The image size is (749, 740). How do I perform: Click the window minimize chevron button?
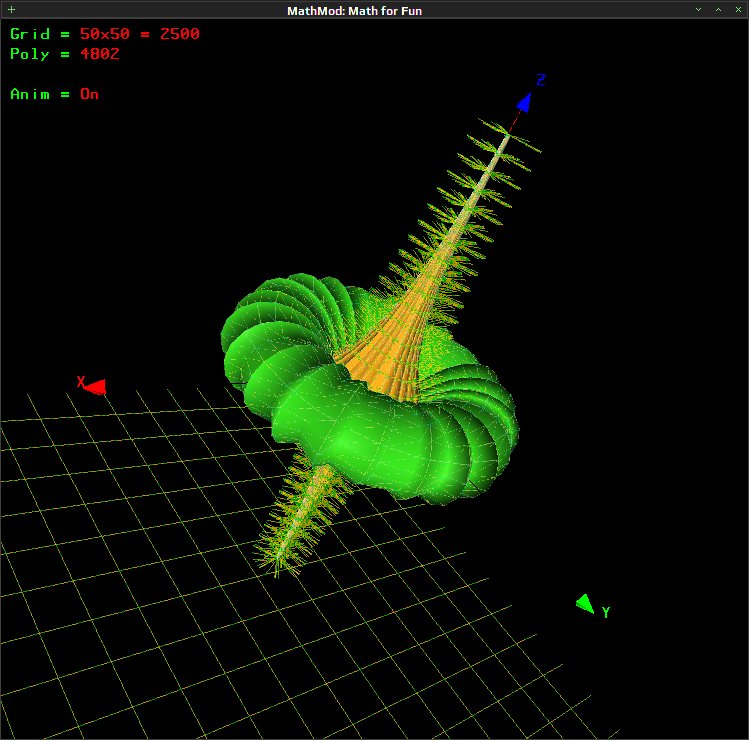tap(698, 10)
